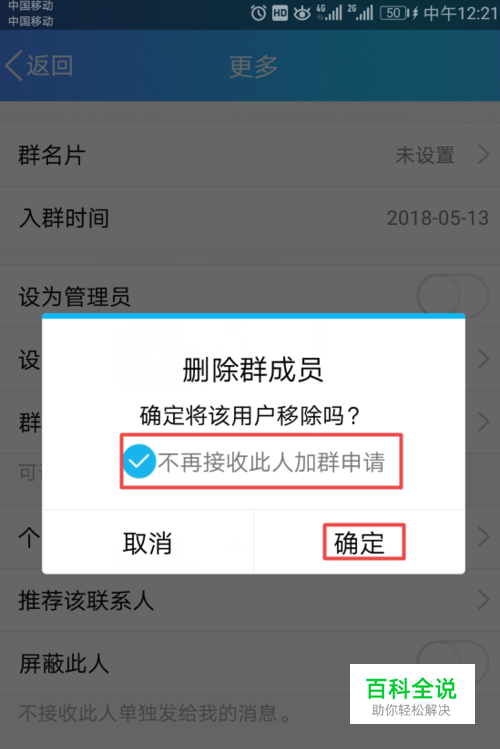Viewport: 500px width, 749px height.
Task: Tap the chevron above 推荐该联系人 row
Action: coord(484,537)
